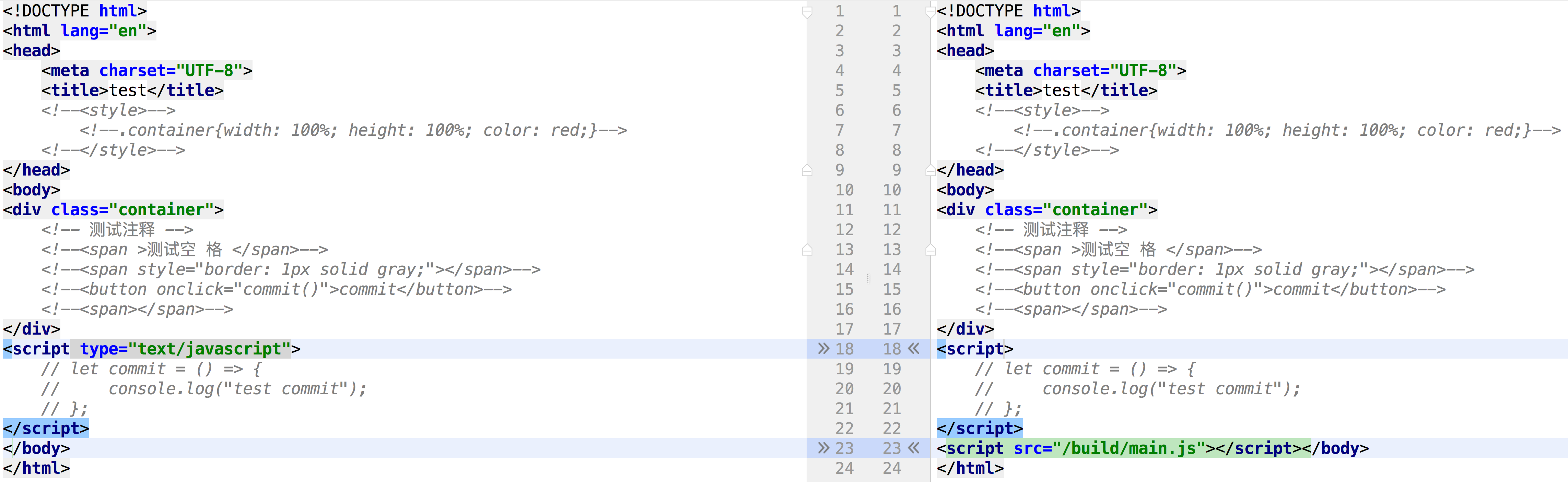Click the right commented button onclick line
The height and width of the screenshot is (482, 1568).
coord(1210,289)
